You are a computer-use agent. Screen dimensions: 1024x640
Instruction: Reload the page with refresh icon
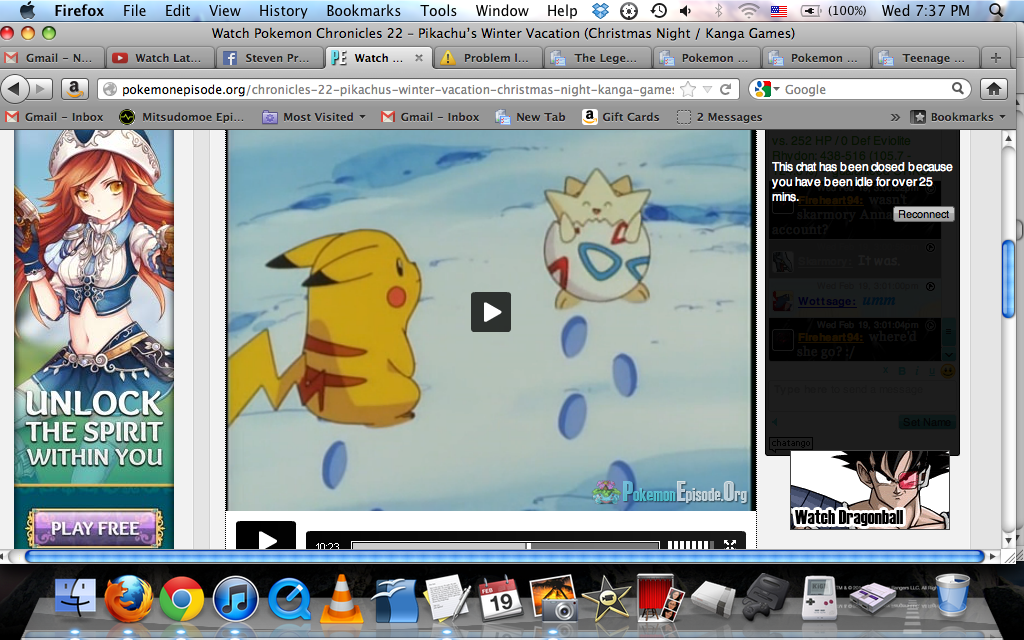726,89
